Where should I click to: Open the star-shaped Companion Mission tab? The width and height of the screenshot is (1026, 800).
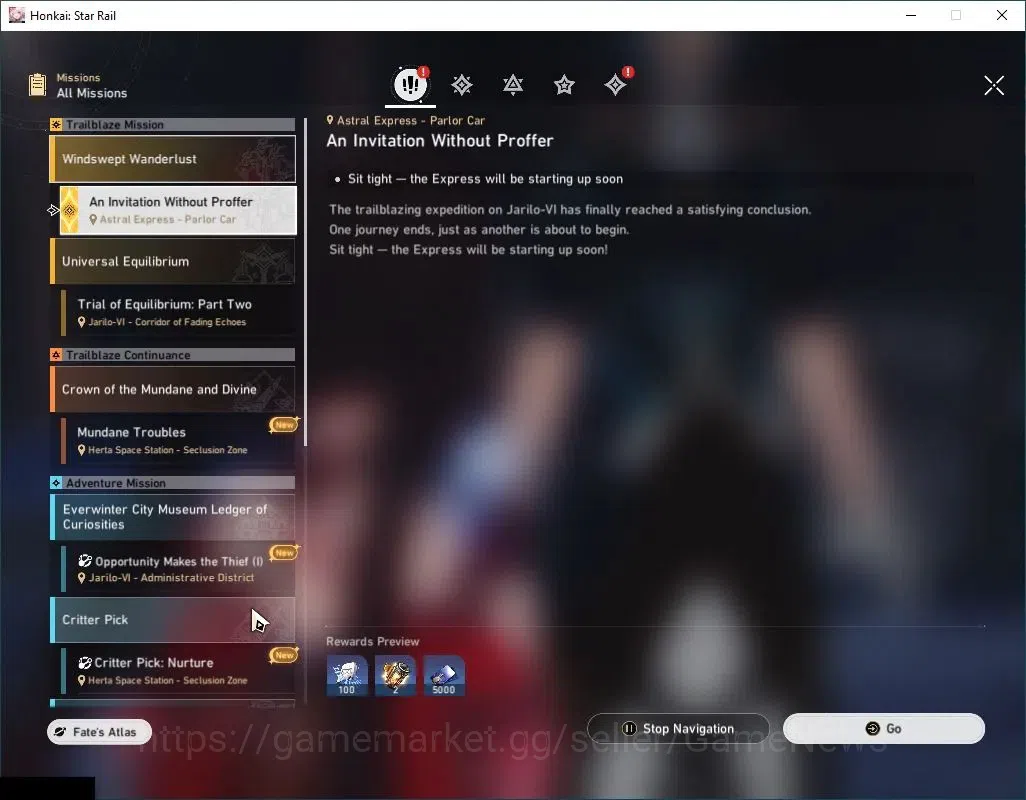(x=564, y=85)
